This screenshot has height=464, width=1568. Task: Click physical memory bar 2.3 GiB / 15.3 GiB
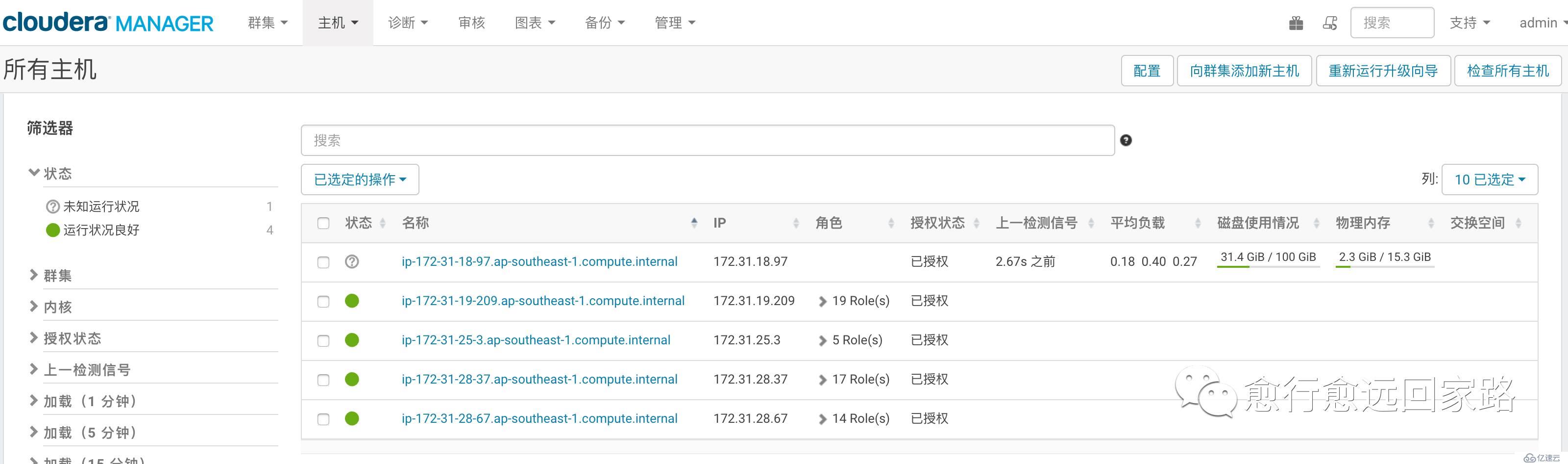pos(1385,260)
